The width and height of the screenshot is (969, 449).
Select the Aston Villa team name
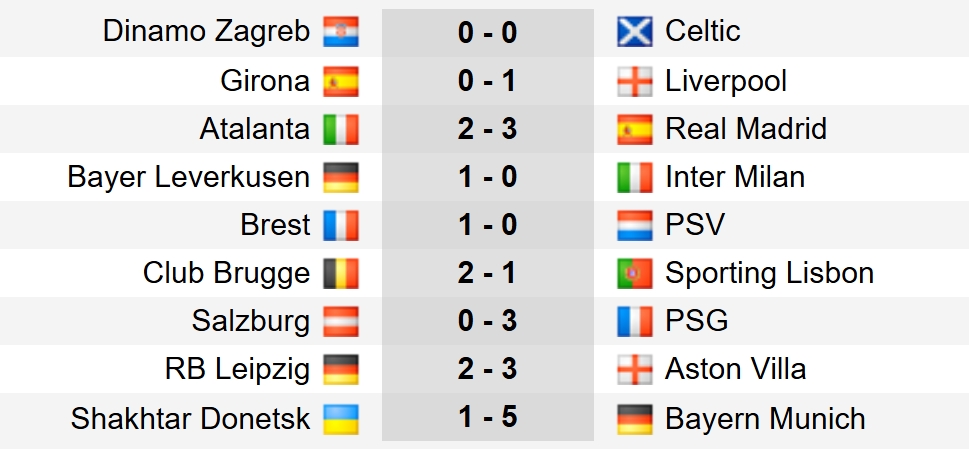click(x=735, y=370)
